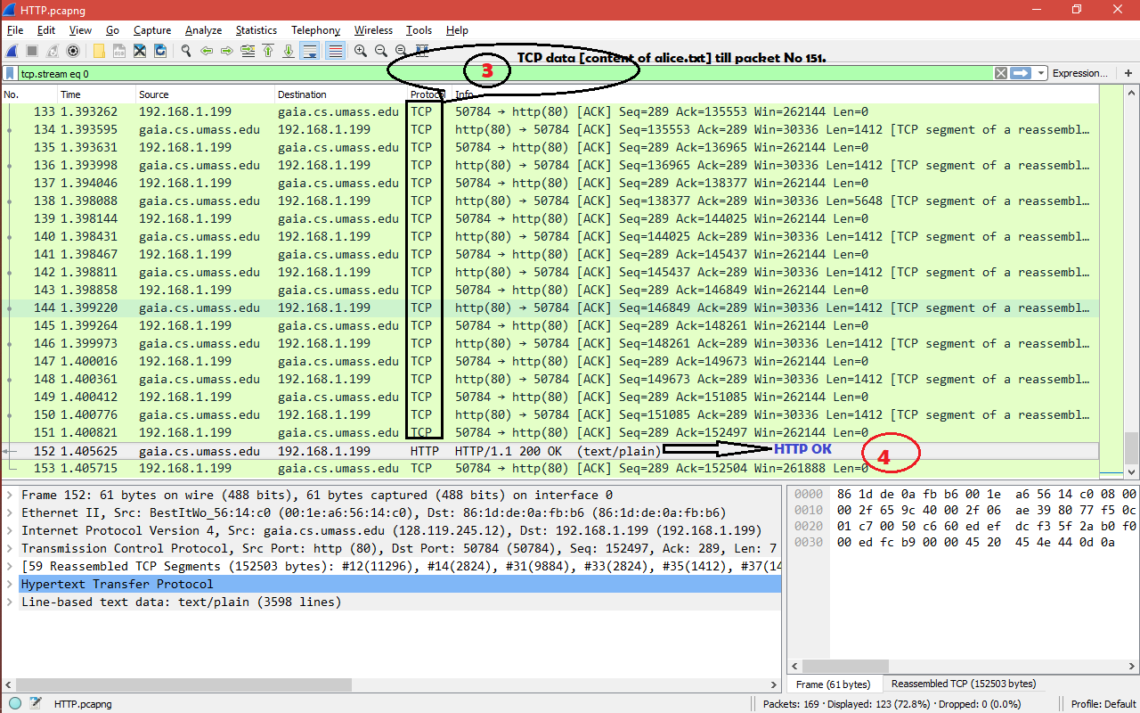Clear the display filter with X icon

(1001, 73)
